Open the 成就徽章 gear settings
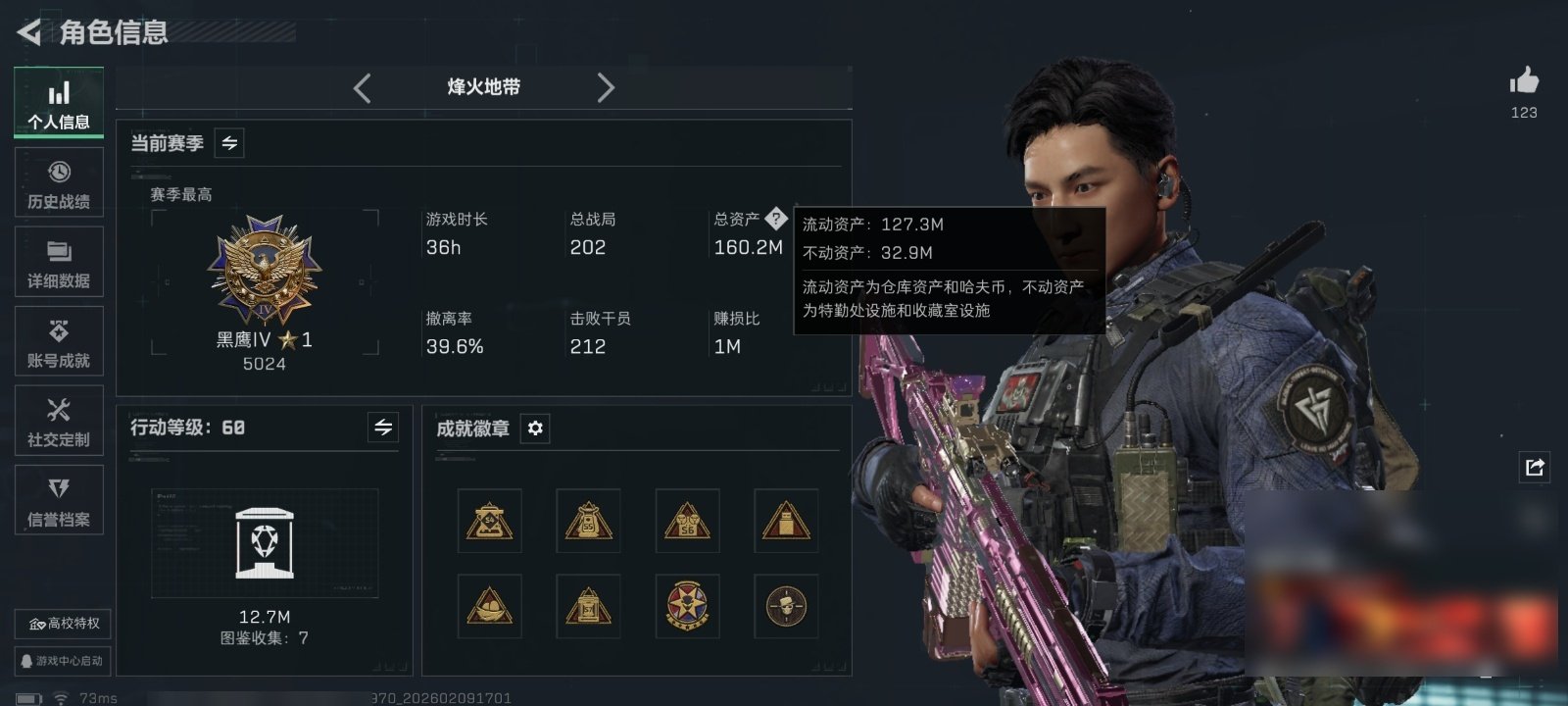This screenshot has width=1568, height=706. [x=535, y=429]
